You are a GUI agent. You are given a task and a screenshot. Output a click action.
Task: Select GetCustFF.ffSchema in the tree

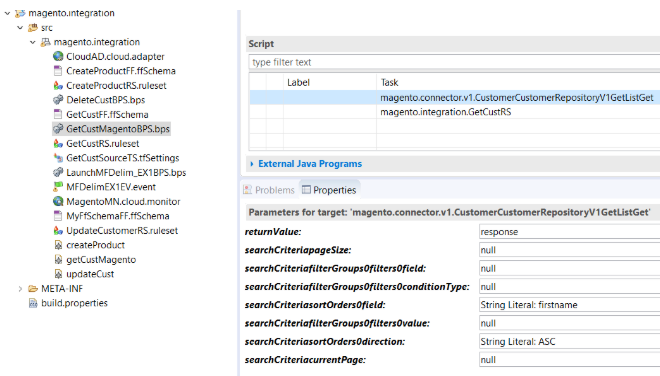click(x=107, y=115)
